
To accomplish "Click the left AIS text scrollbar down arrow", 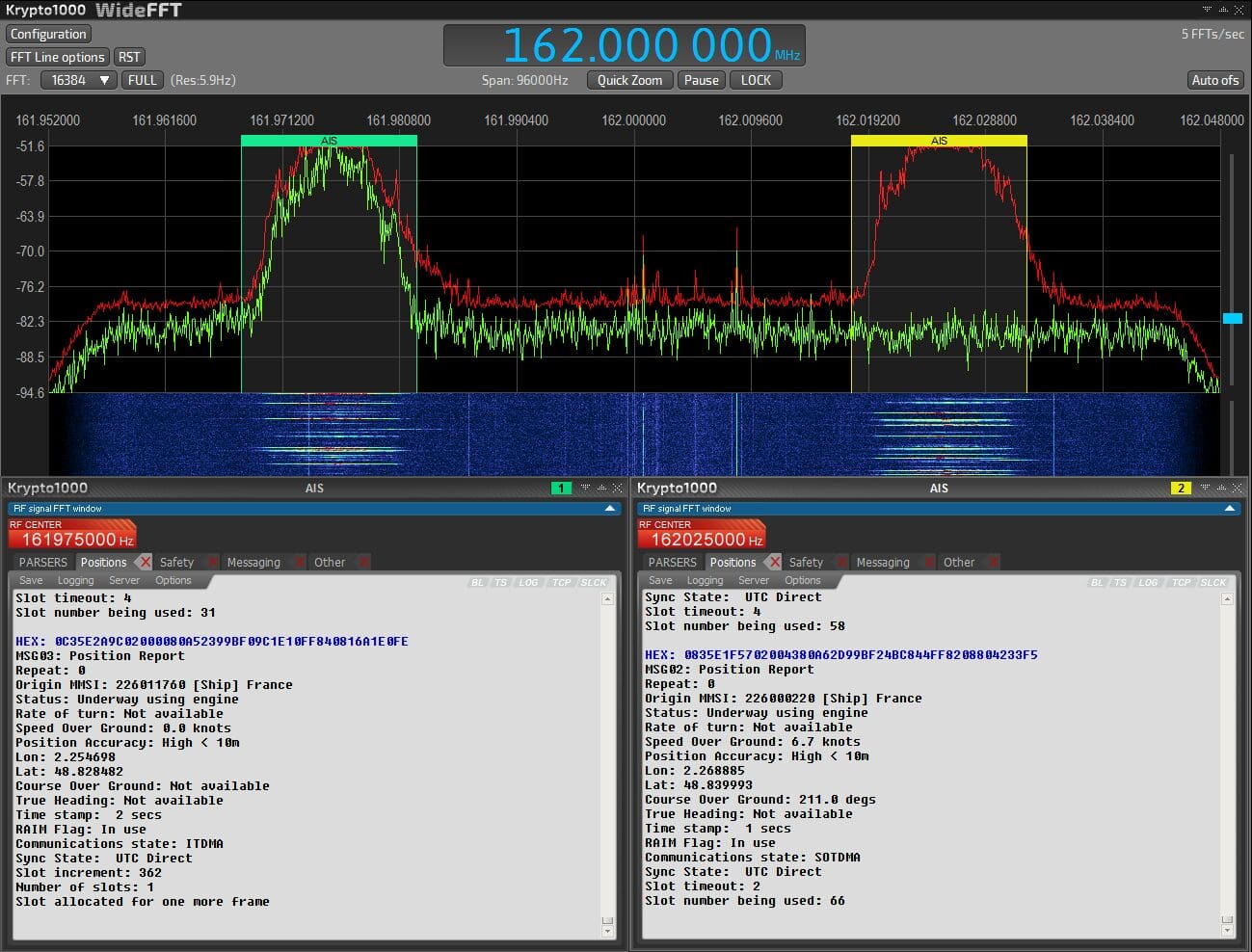I will coord(607,932).
